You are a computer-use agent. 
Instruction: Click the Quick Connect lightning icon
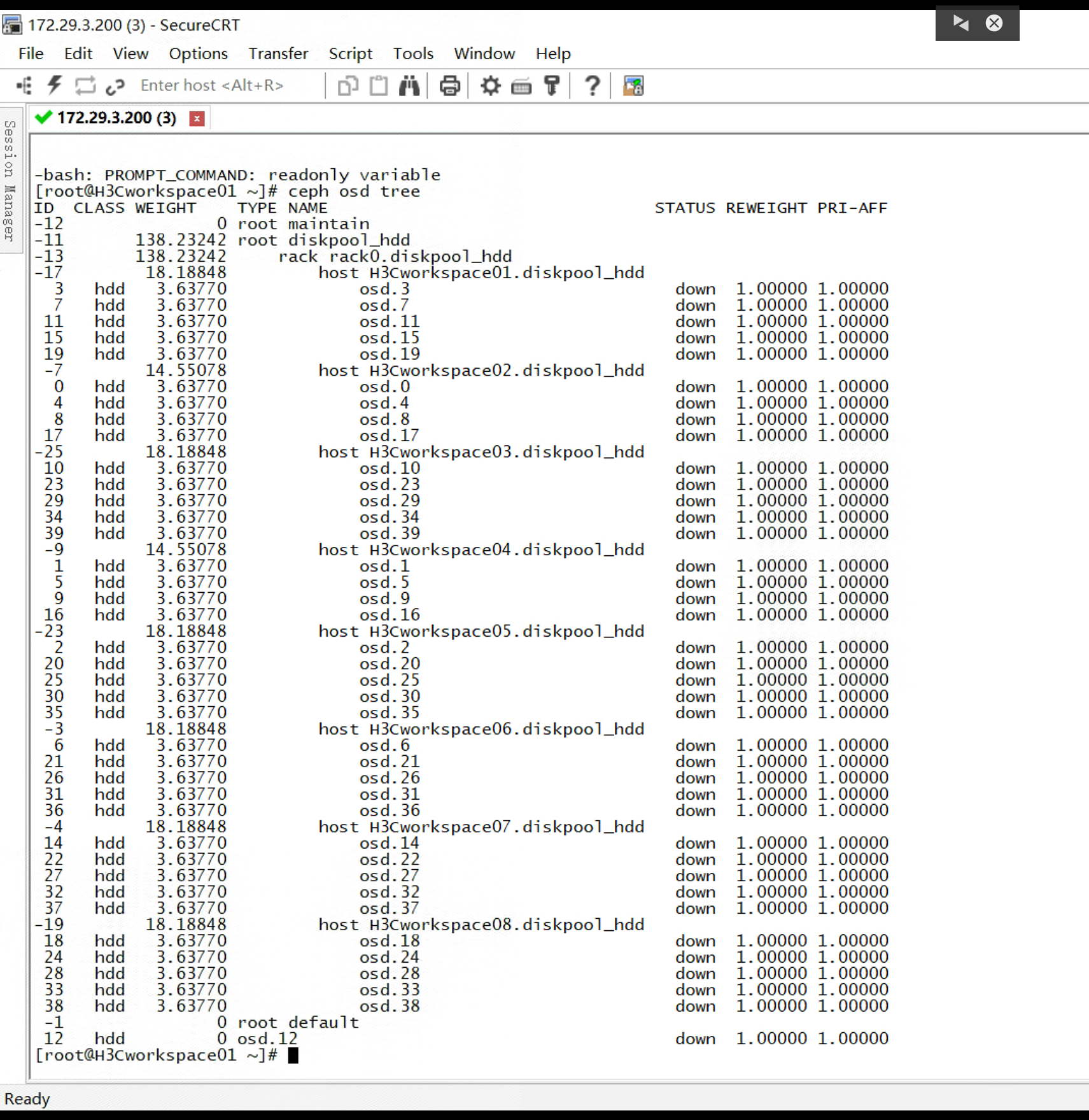coord(55,85)
